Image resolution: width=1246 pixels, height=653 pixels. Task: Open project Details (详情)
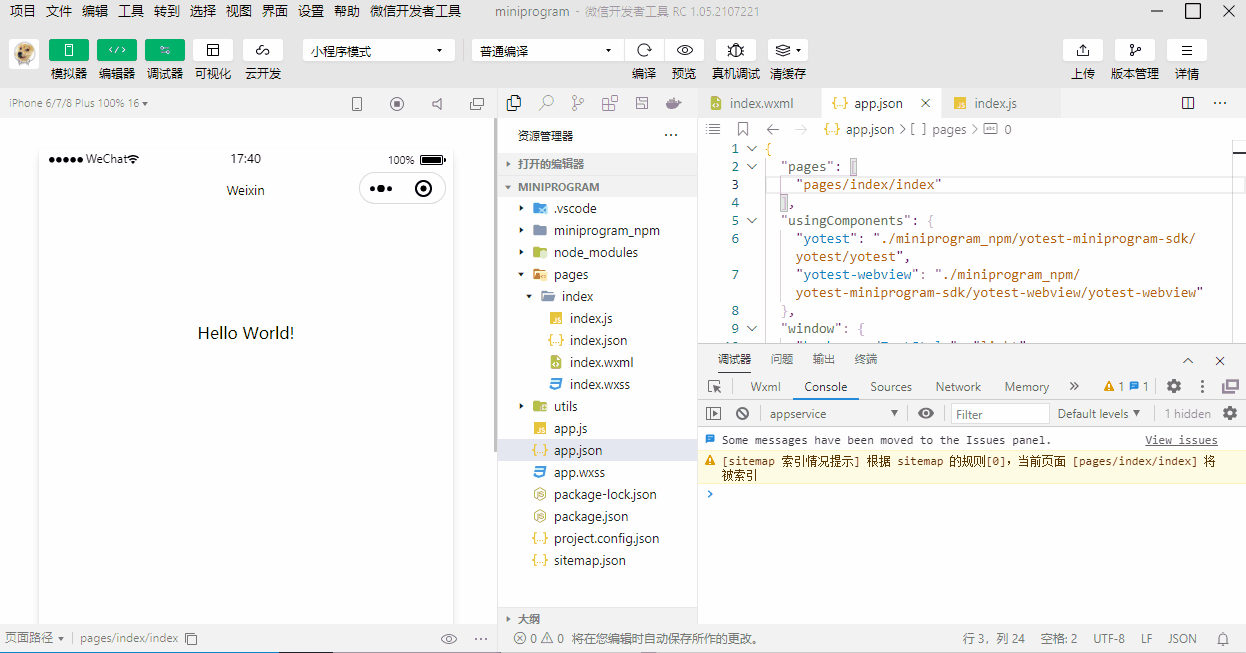[x=1187, y=50]
